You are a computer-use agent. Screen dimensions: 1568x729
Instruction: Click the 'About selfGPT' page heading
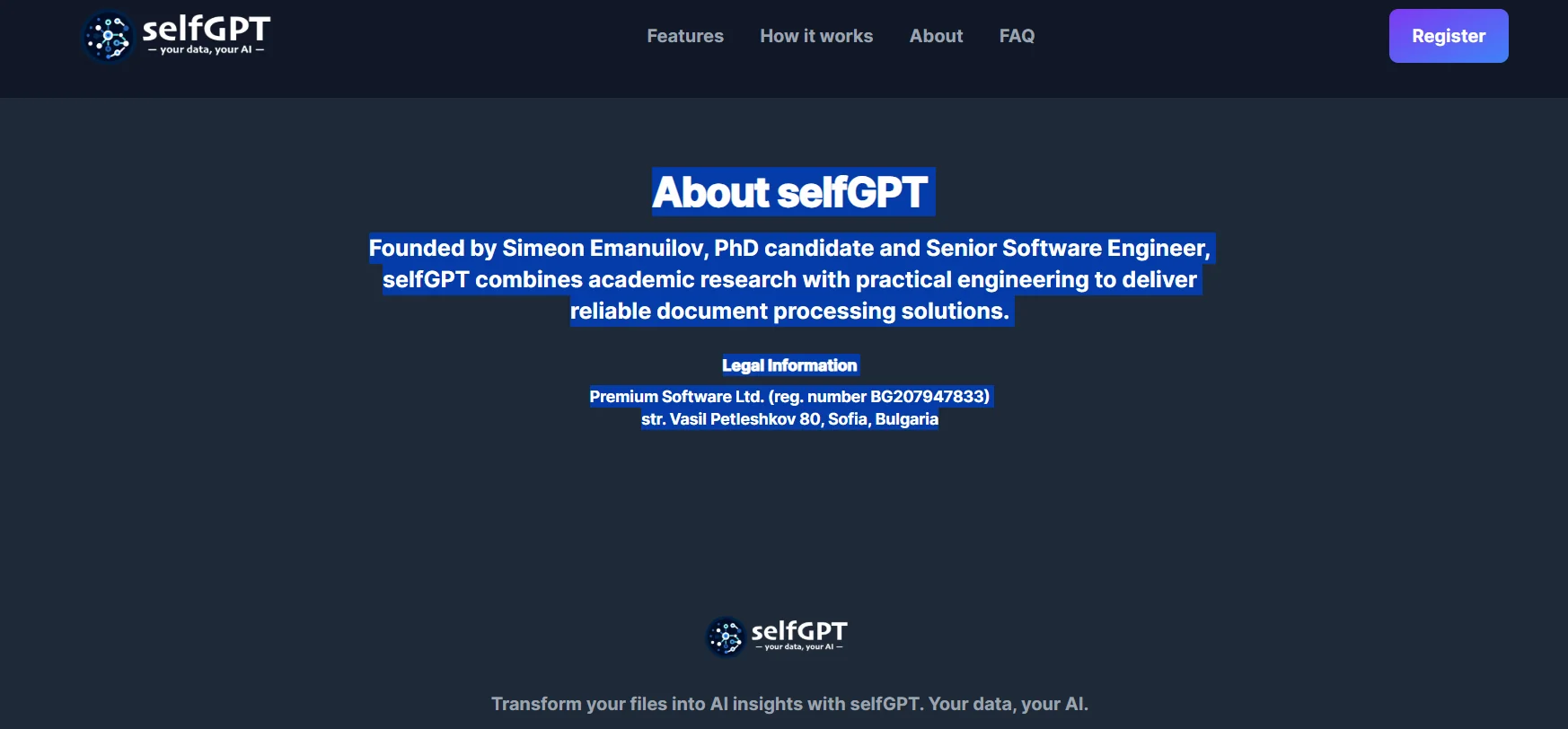pos(790,192)
